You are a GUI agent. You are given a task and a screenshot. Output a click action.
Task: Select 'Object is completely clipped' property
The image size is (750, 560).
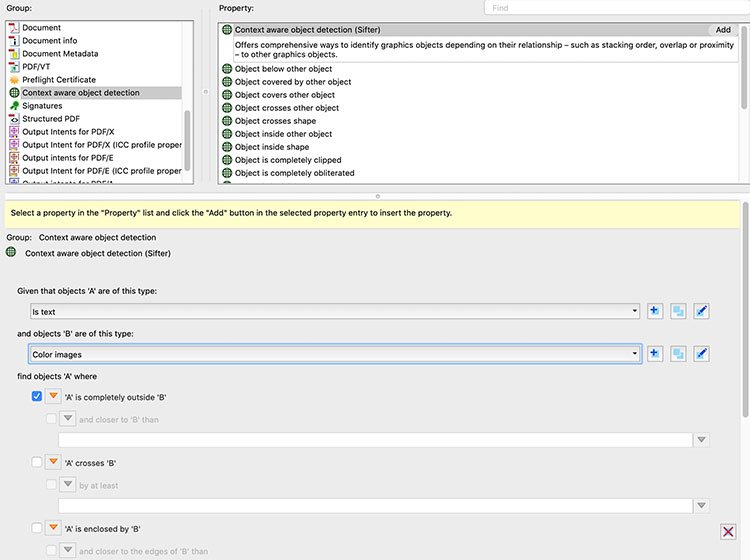click(288, 160)
